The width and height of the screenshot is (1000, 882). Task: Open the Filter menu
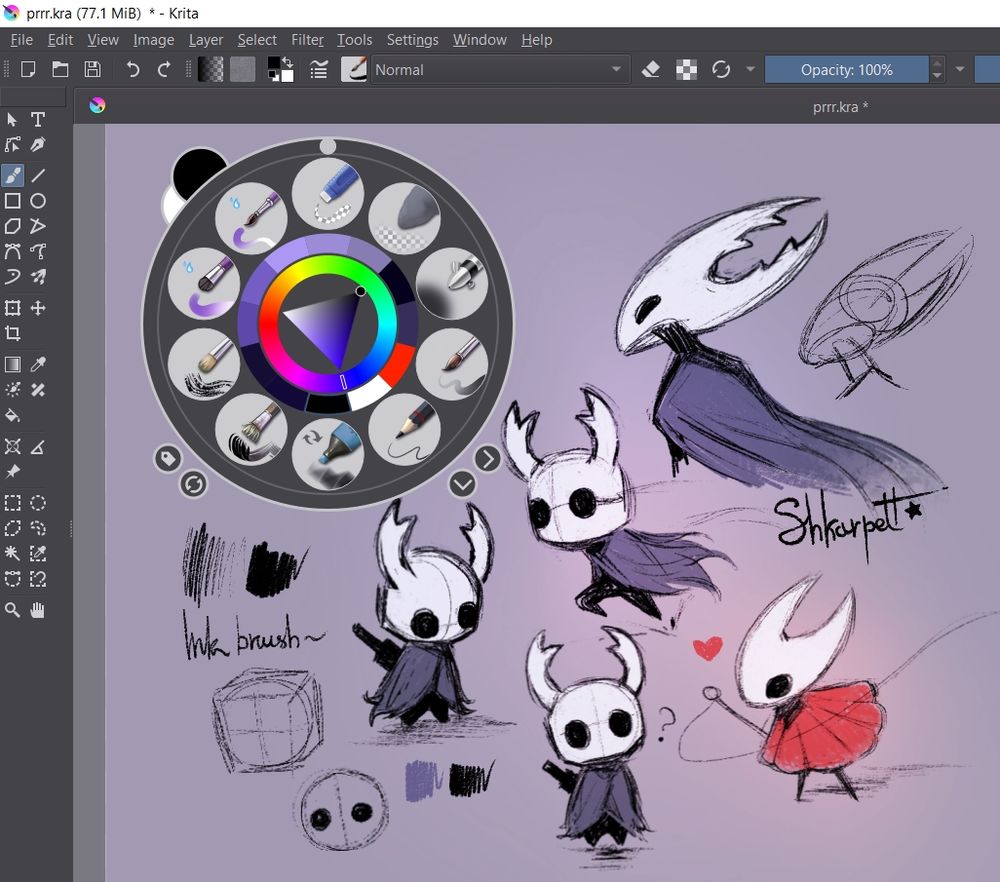pyautogui.click(x=307, y=40)
